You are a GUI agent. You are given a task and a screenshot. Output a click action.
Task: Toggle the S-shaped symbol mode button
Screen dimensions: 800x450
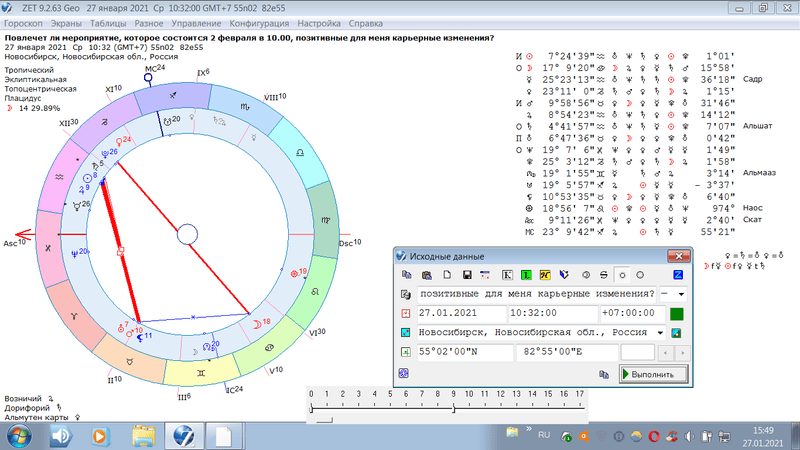click(603, 274)
